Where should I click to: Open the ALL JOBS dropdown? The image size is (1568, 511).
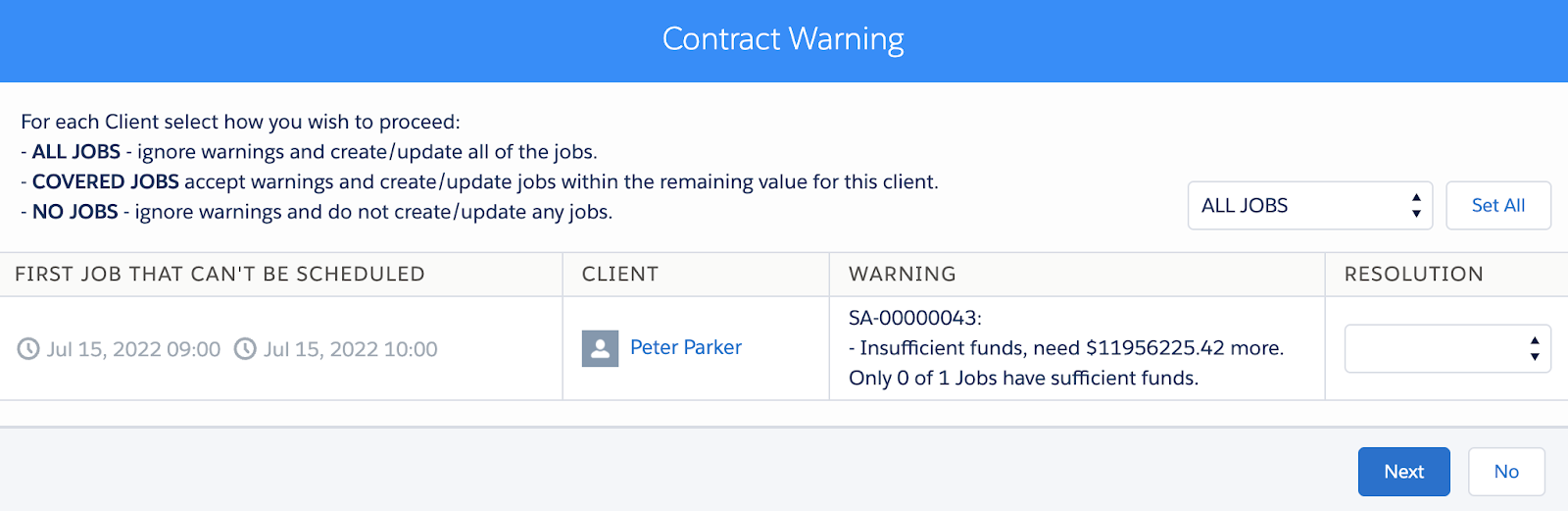(x=1310, y=206)
